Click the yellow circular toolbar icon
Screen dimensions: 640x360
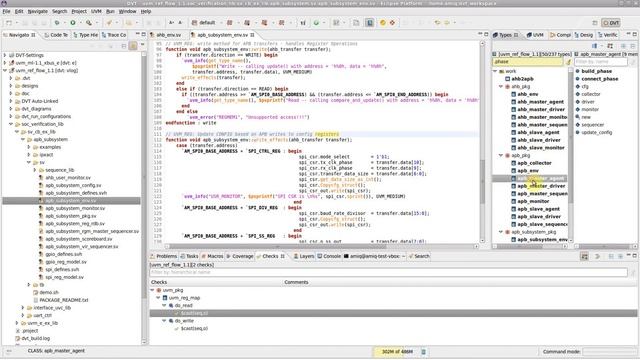pos(382,23)
